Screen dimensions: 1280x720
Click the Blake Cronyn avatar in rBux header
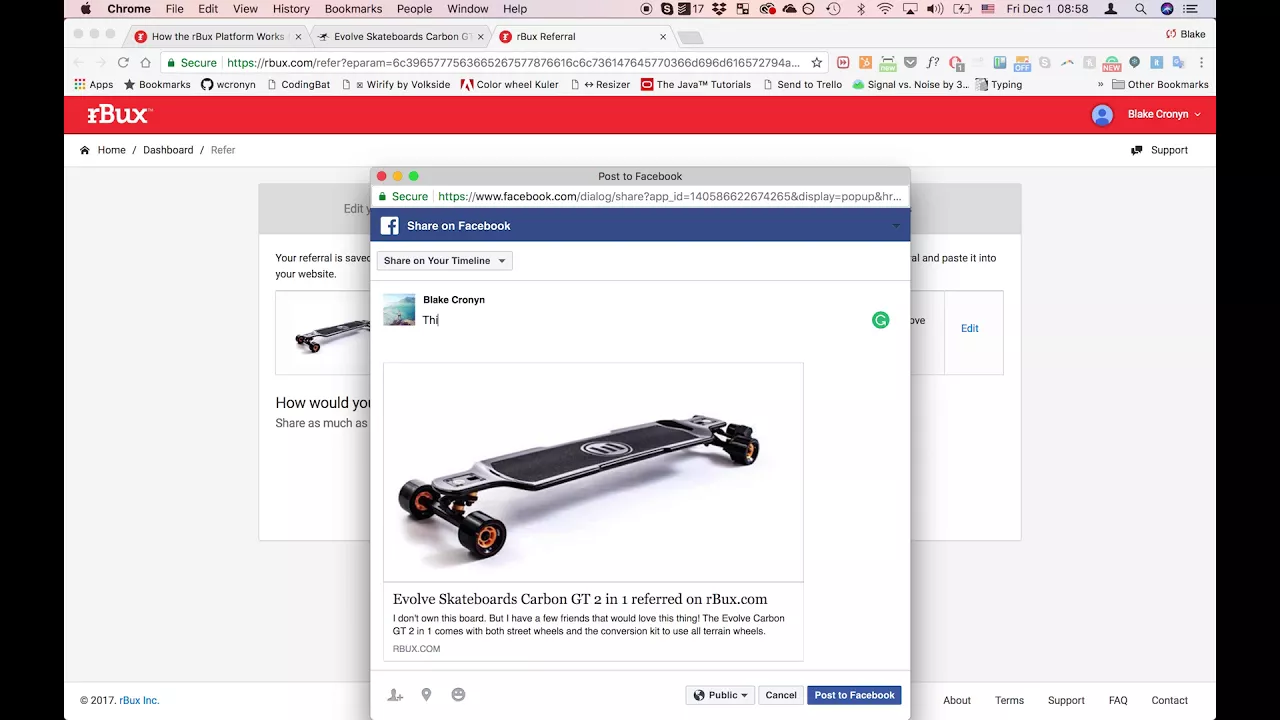click(x=1102, y=115)
